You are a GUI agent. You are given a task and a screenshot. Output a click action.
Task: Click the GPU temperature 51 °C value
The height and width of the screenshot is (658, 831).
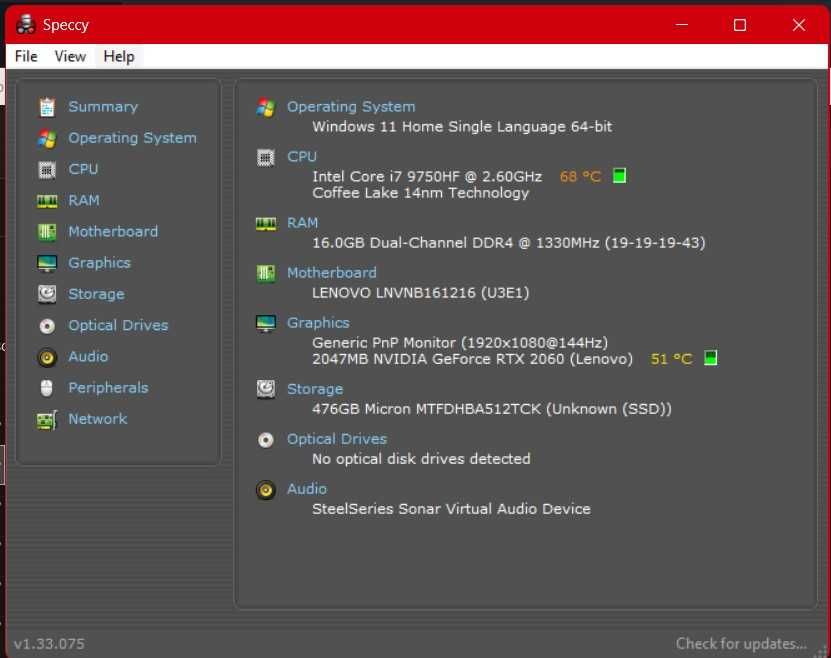click(671, 359)
